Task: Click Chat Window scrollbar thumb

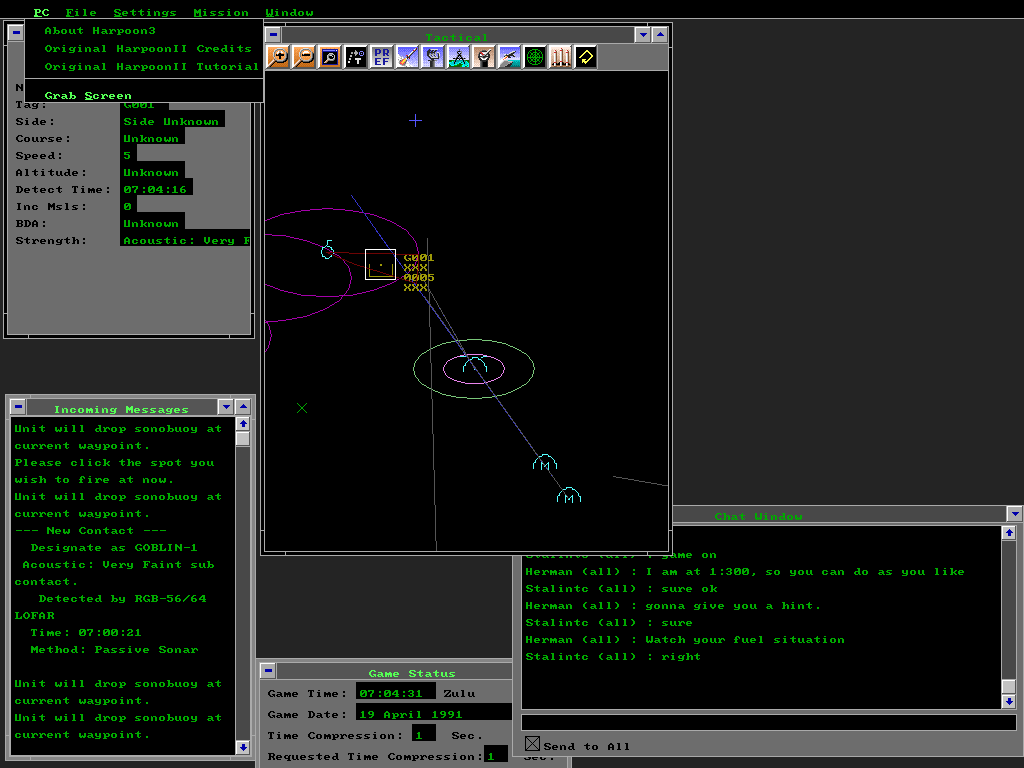Action: tap(1009, 687)
